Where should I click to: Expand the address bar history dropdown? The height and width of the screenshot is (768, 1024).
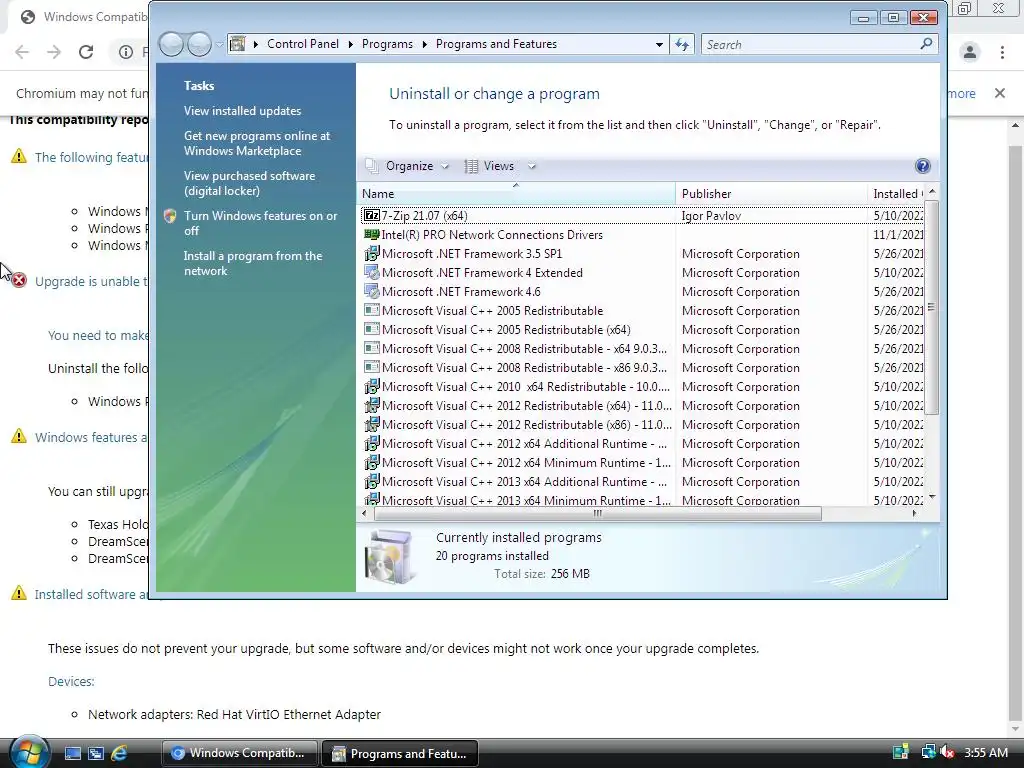[x=659, y=44]
